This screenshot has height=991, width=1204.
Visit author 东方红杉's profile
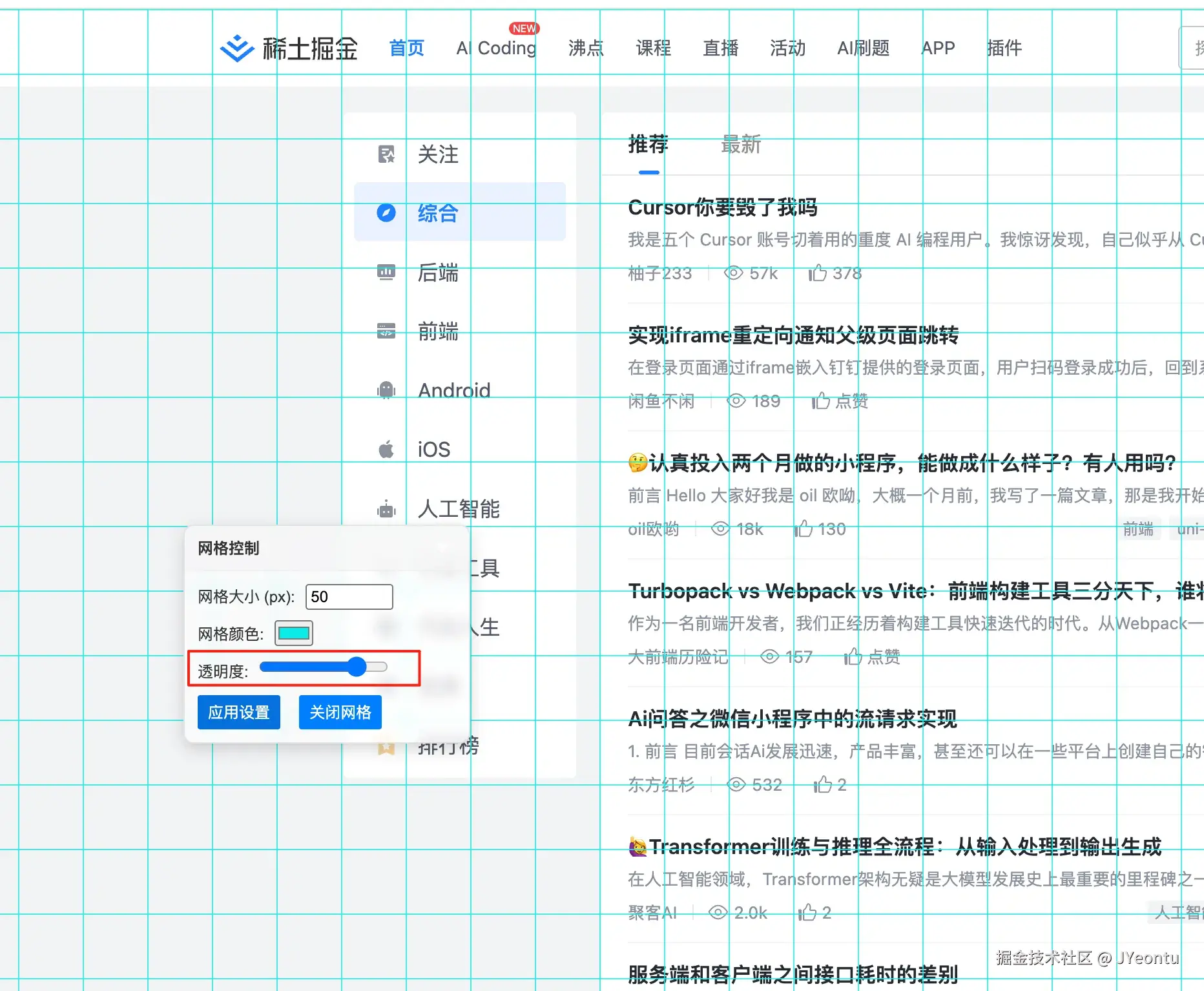661,785
